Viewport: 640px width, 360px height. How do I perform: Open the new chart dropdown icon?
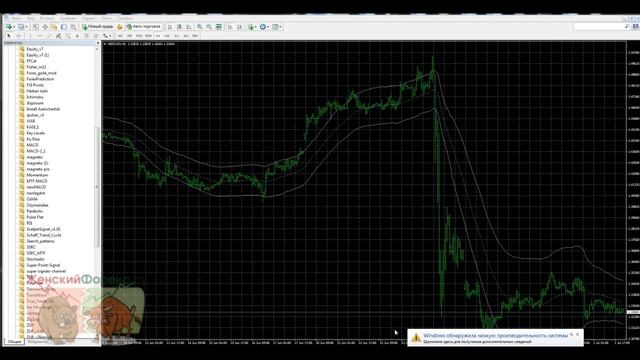click(10, 27)
